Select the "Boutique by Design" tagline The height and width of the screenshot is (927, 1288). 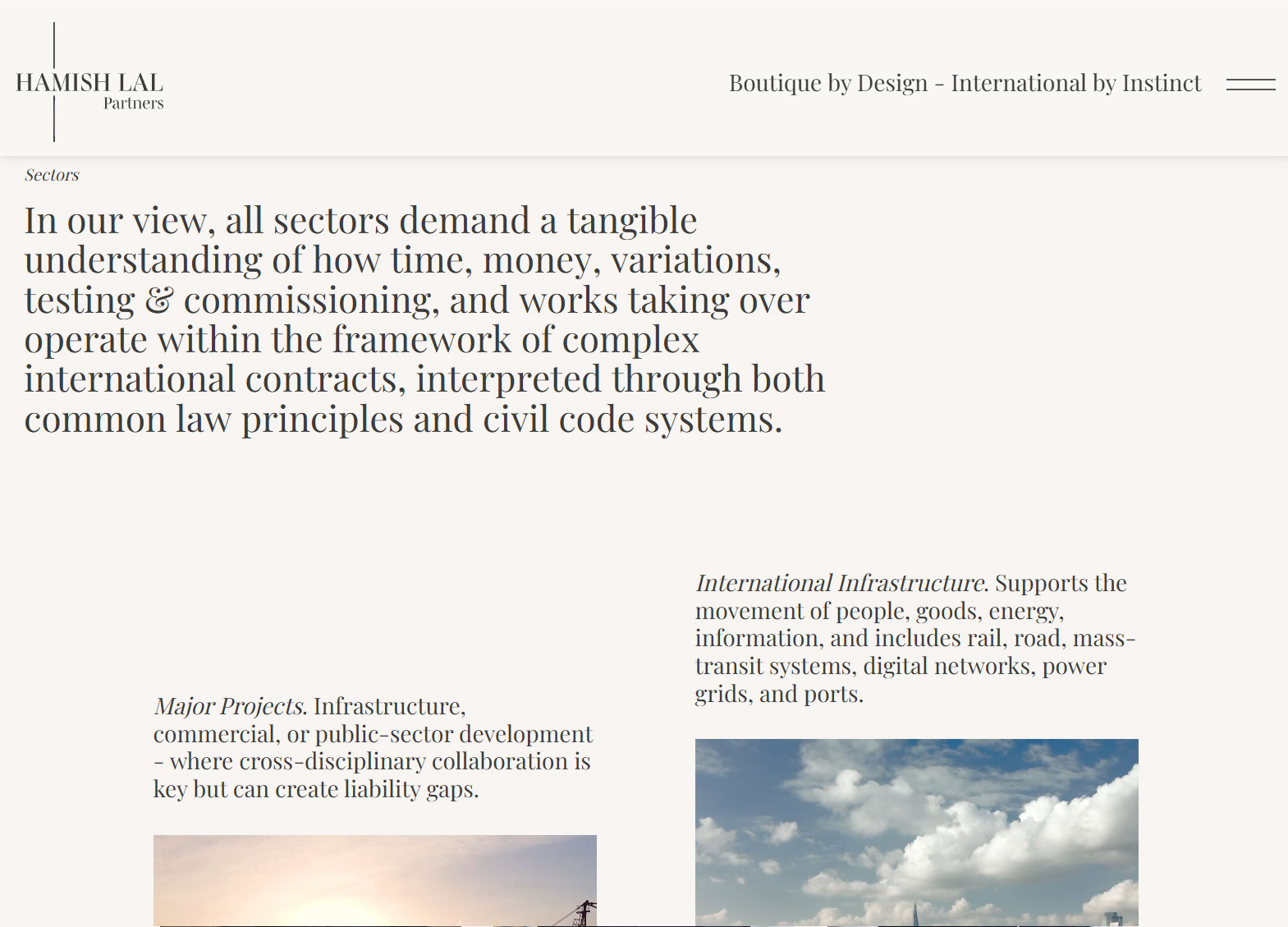(x=828, y=83)
